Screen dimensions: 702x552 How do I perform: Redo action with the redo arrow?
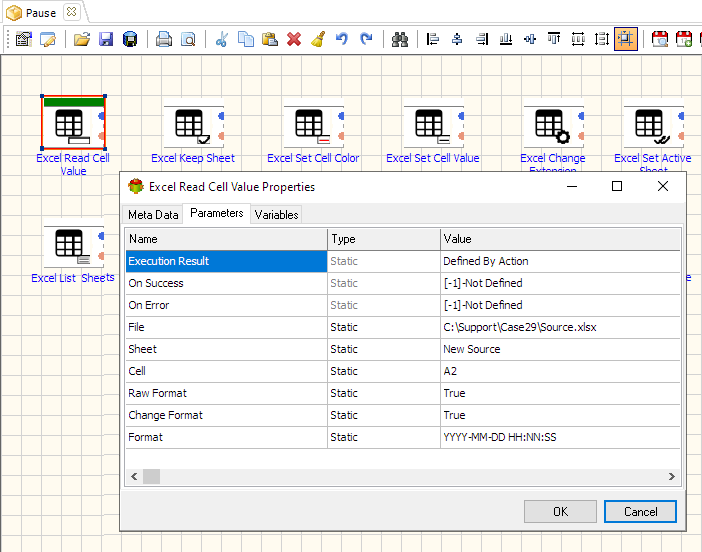point(366,39)
